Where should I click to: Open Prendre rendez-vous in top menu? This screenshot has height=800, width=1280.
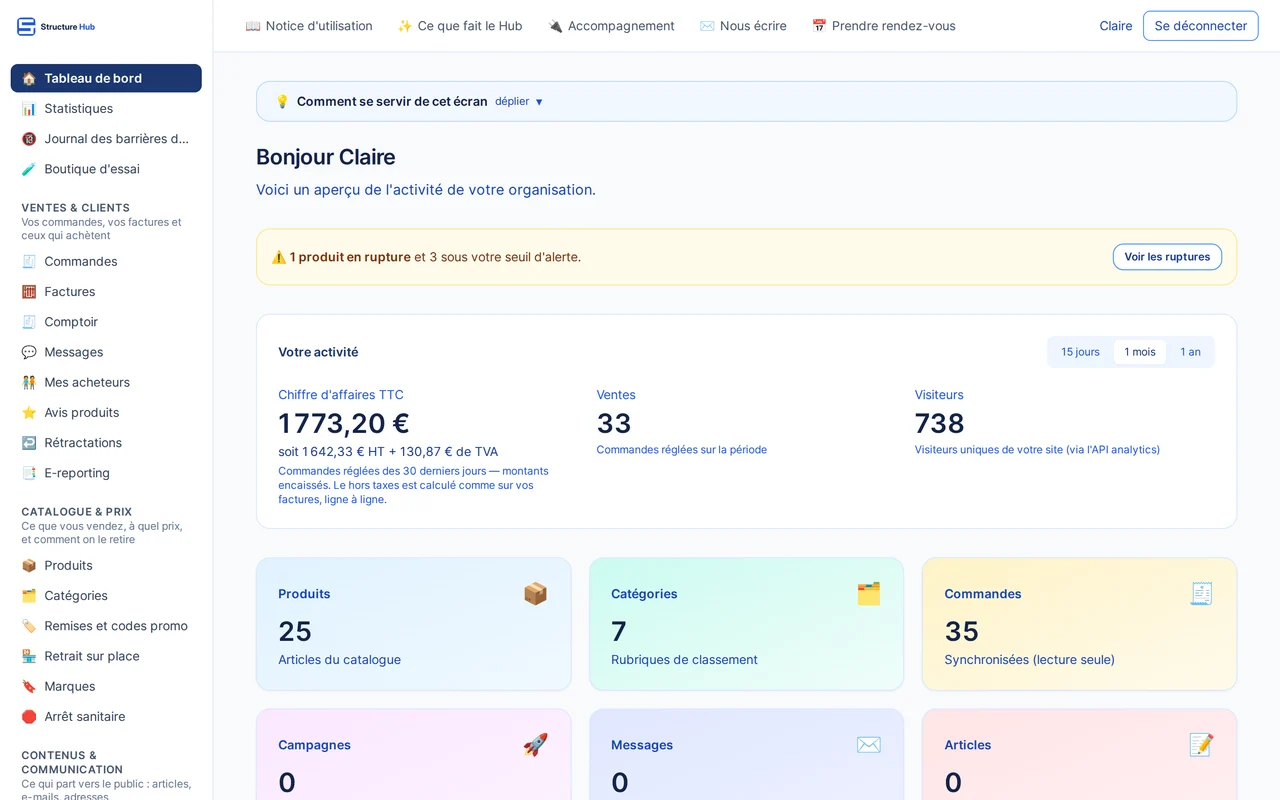(883, 26)
